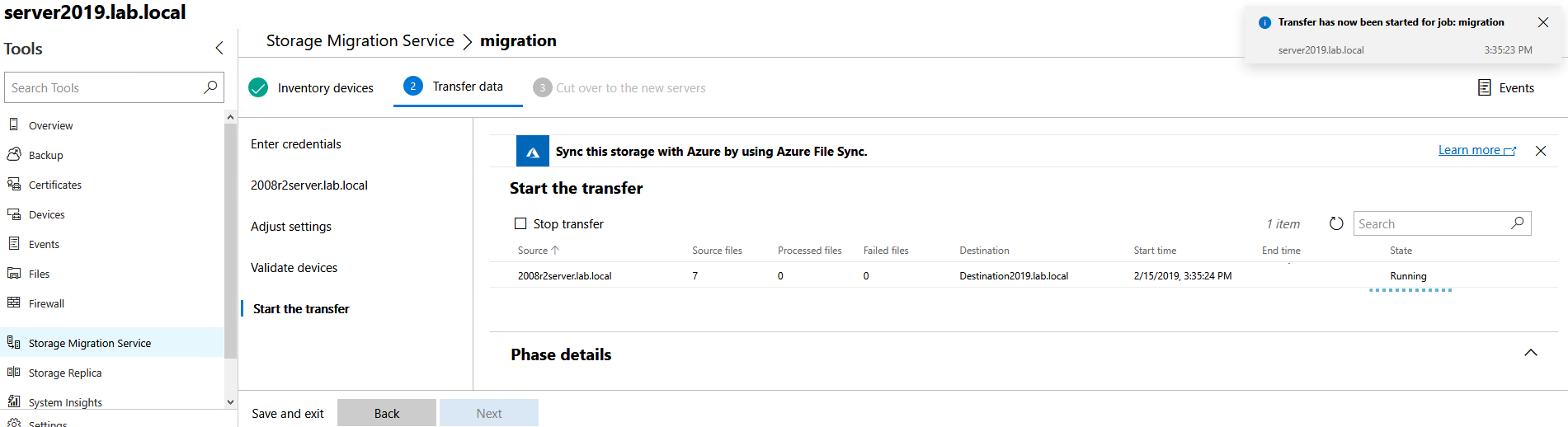The width and height of the screenshot is (1568, 427).
Task: Click the Azure logo icon in the banner
Action: click(x=533, y=152)
